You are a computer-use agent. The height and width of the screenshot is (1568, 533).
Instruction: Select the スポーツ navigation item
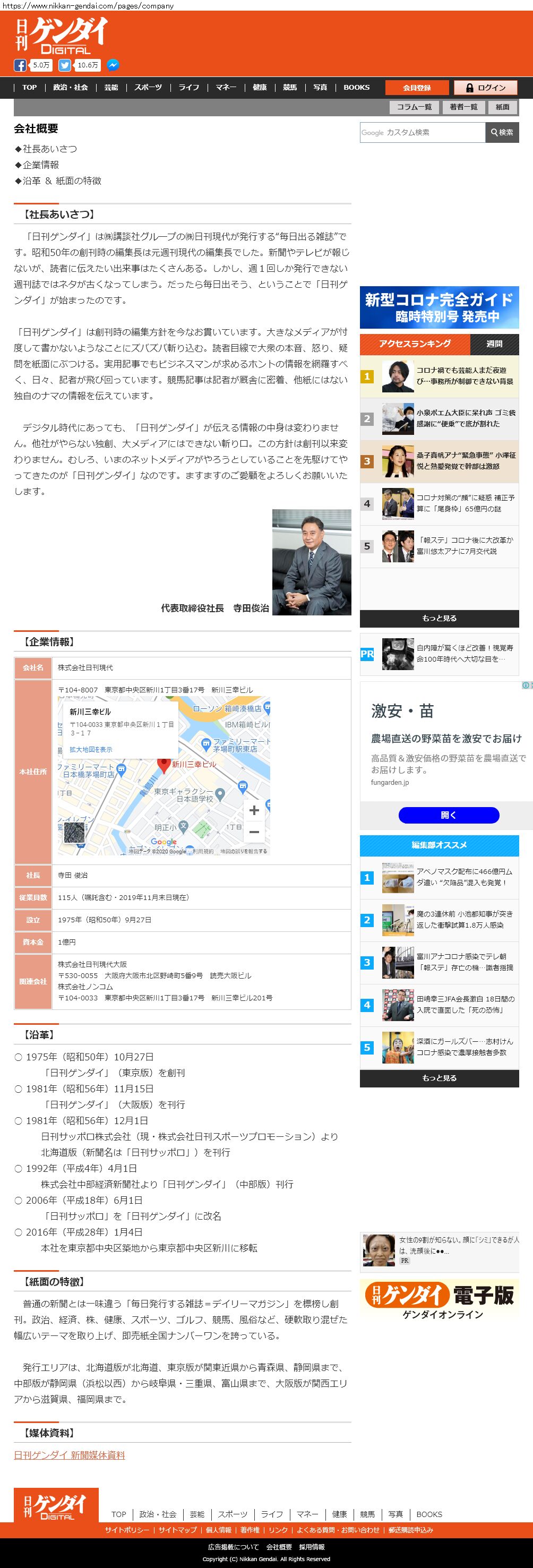pos(149,88)
